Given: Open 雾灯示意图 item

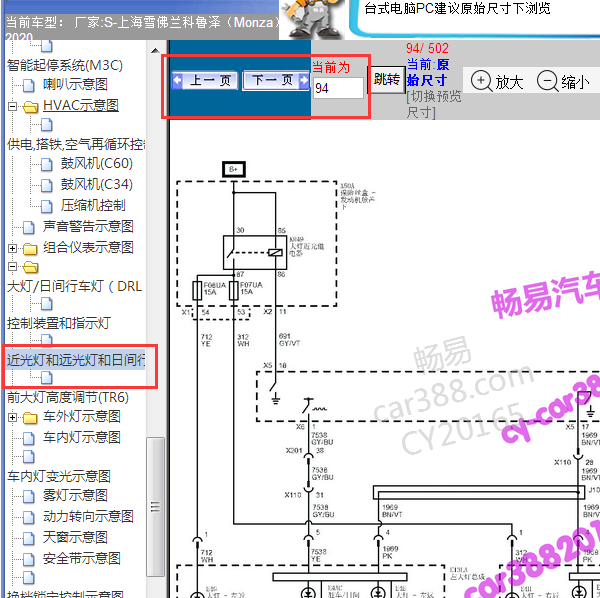Looking at the screenshot, I should click(75, 495).
